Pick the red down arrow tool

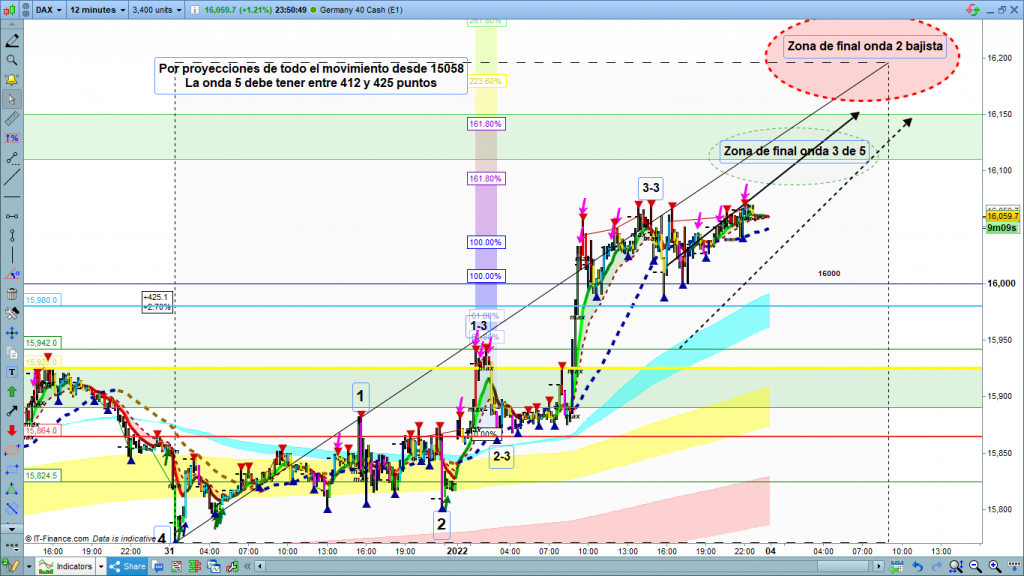click(12, 430)
